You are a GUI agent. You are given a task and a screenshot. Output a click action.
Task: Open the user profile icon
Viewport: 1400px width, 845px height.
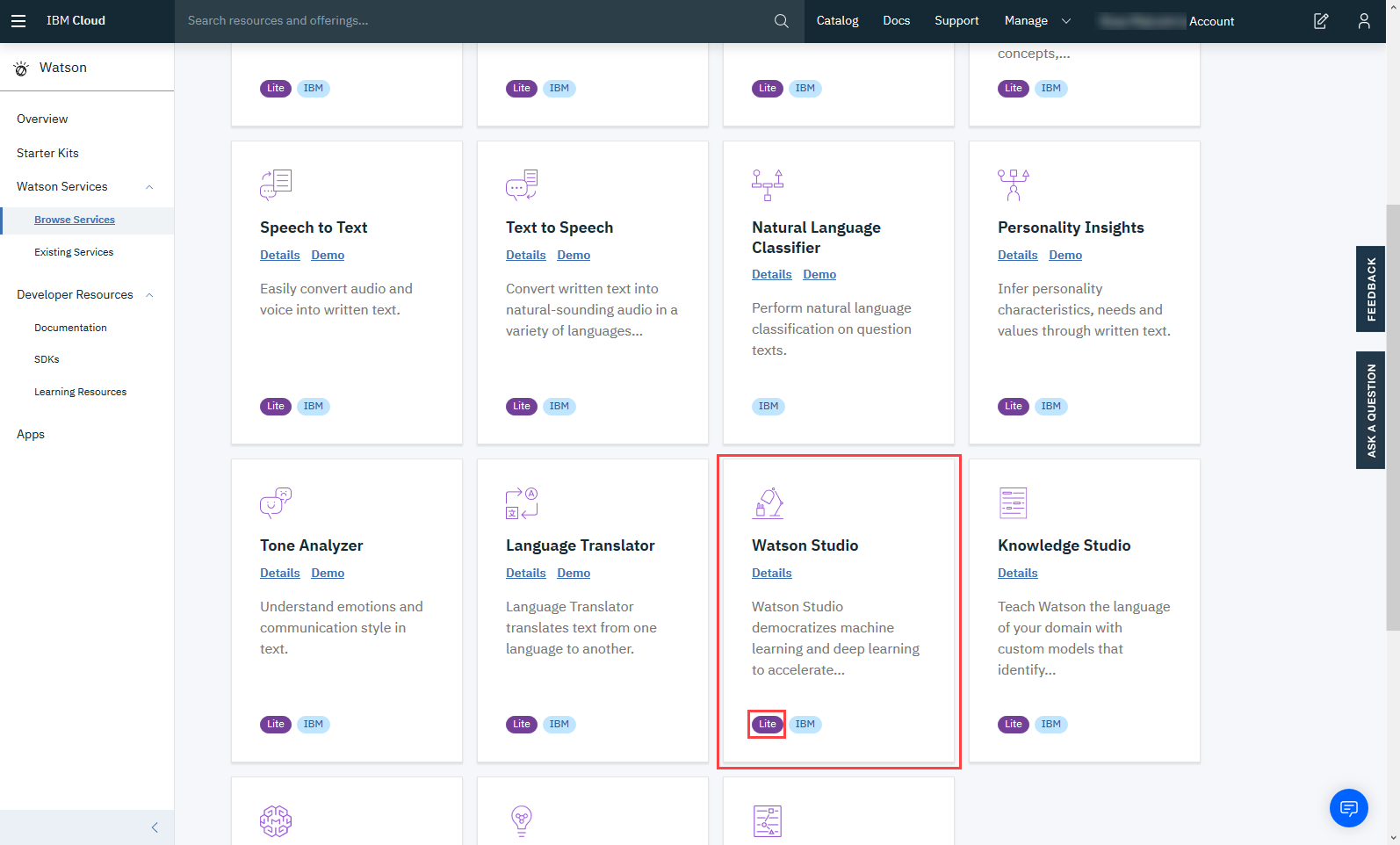point(1363,21)
